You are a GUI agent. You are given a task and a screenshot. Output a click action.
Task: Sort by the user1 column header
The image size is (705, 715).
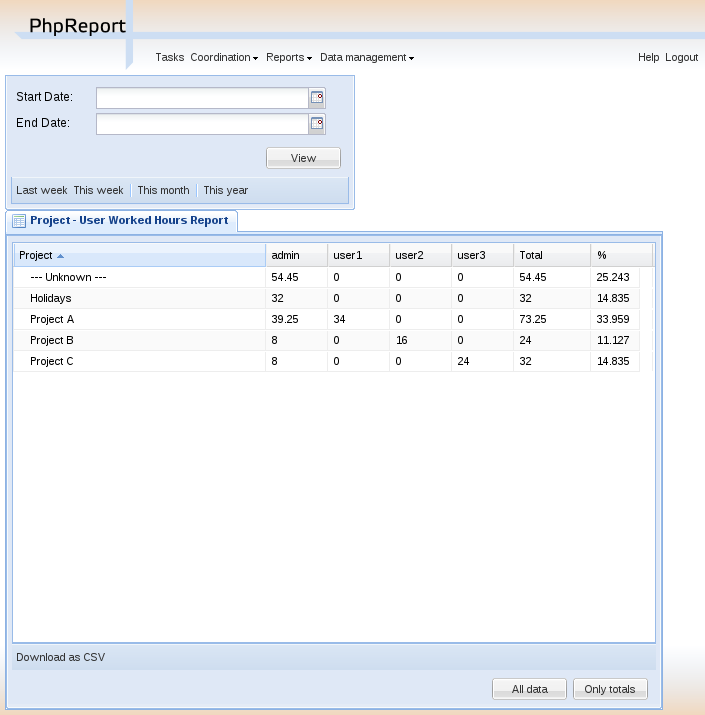point(358,255)
